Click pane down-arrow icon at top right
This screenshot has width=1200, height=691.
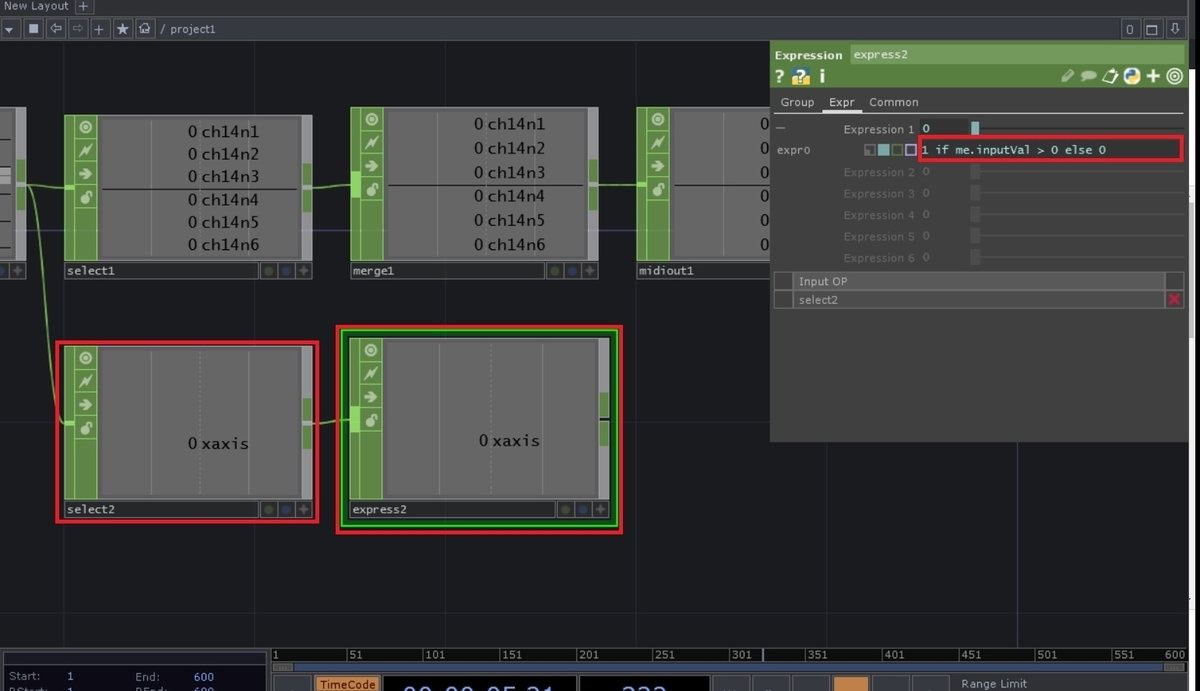pos(1175,29)
